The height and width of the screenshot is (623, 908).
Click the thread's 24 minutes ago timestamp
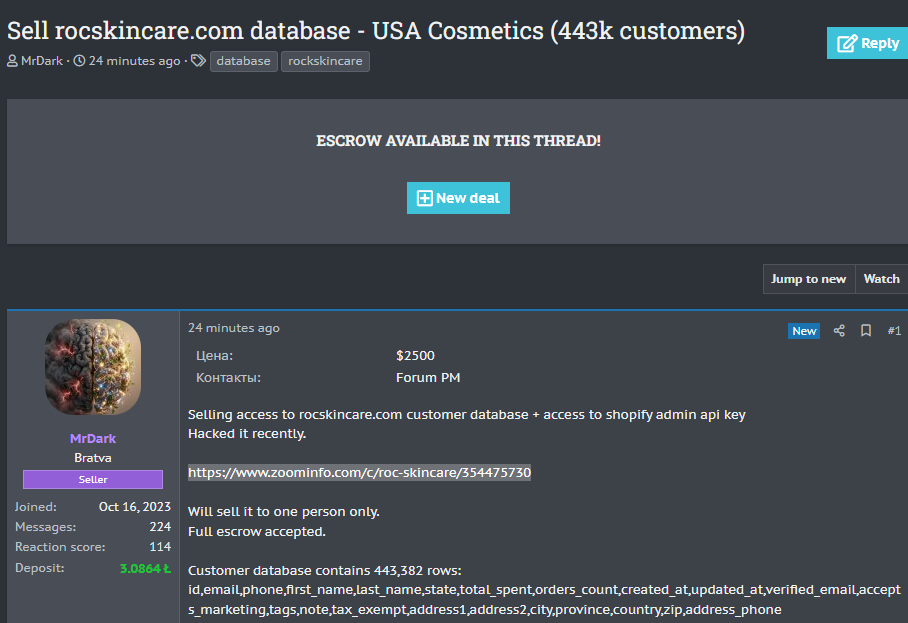coord(134,61)
